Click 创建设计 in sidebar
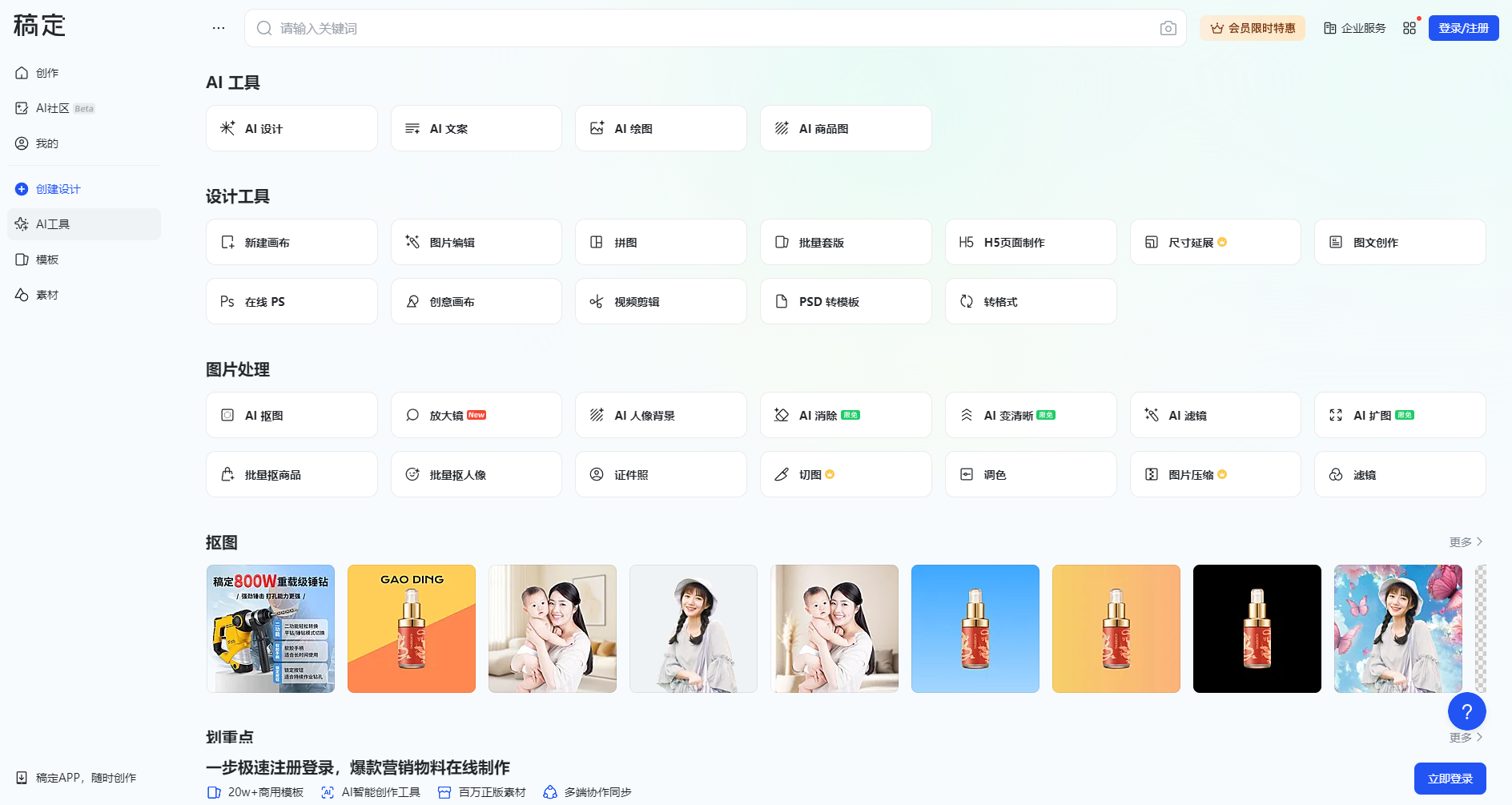Image resolution: width=1512 pixels, height=805 pixels. 84,189
